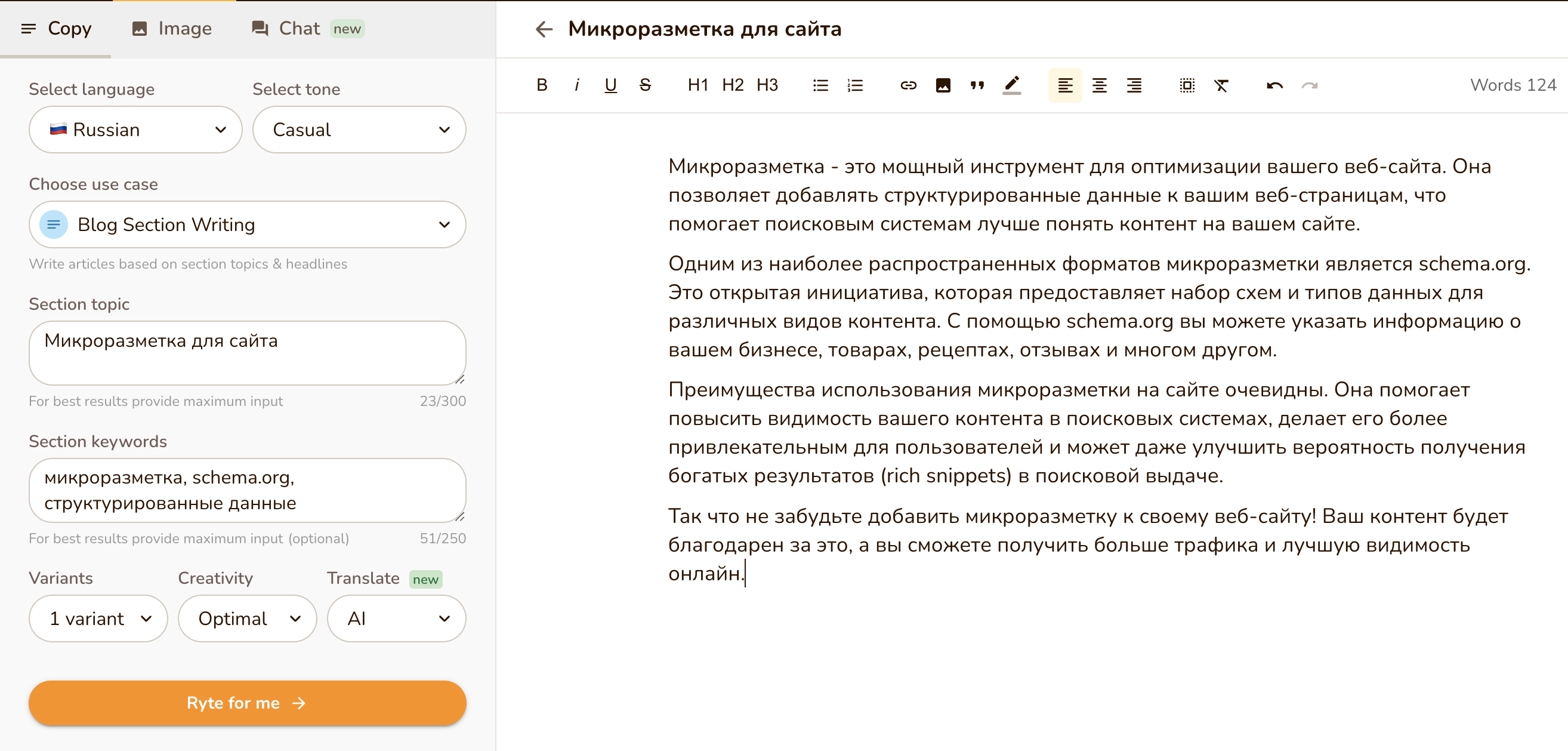The height and width of the screenshot is (751, 1568).
Task: Align the text to the right
Action: tap(1135, 85)
